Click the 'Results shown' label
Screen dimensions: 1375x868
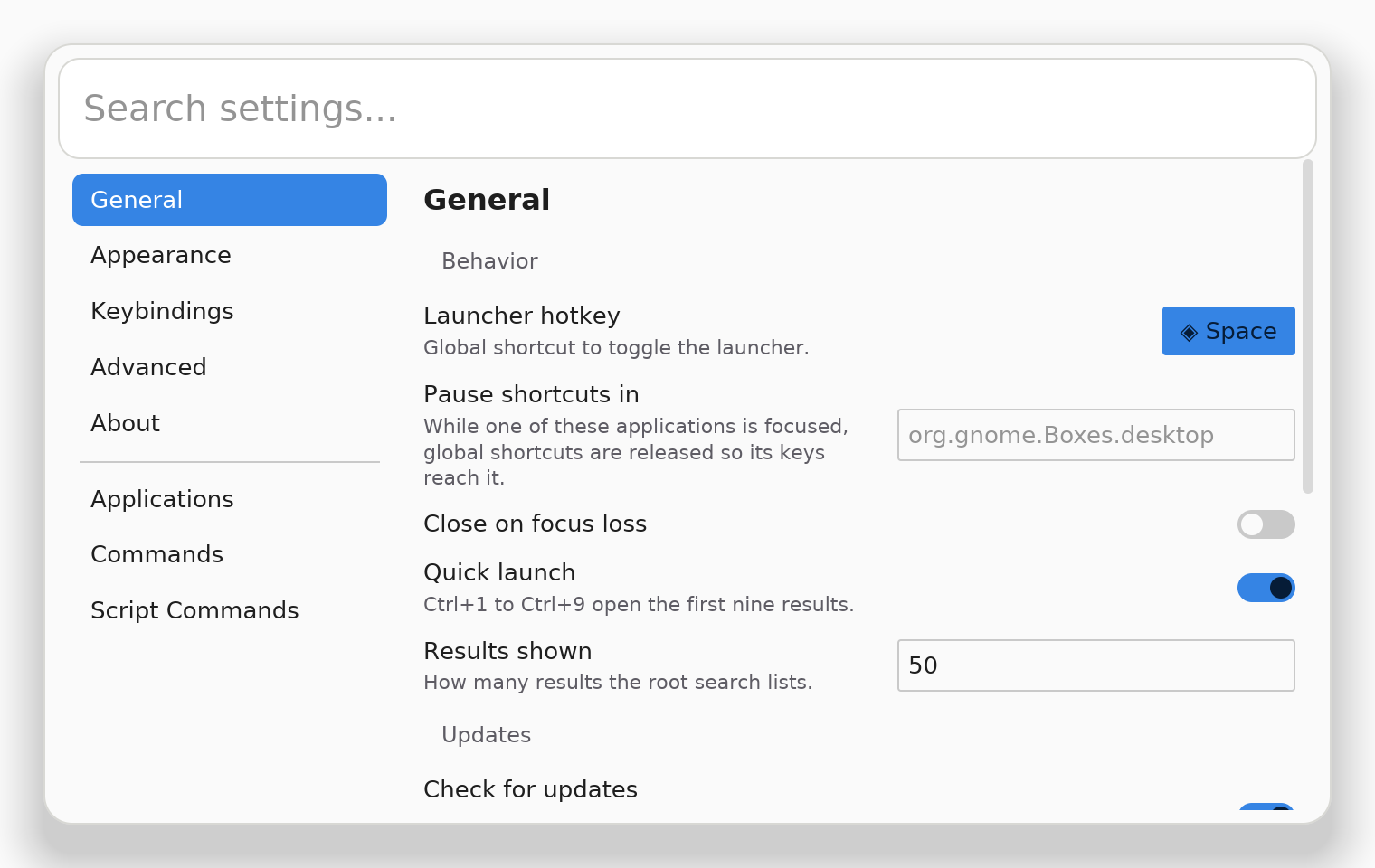(x=507, y=651)
